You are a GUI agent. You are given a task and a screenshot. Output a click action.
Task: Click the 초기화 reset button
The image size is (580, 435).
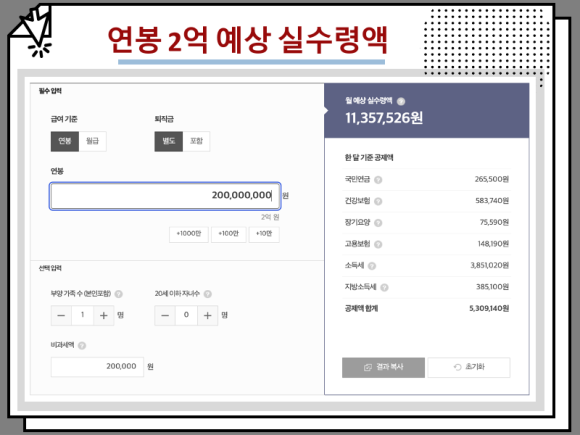click(469, 367)
